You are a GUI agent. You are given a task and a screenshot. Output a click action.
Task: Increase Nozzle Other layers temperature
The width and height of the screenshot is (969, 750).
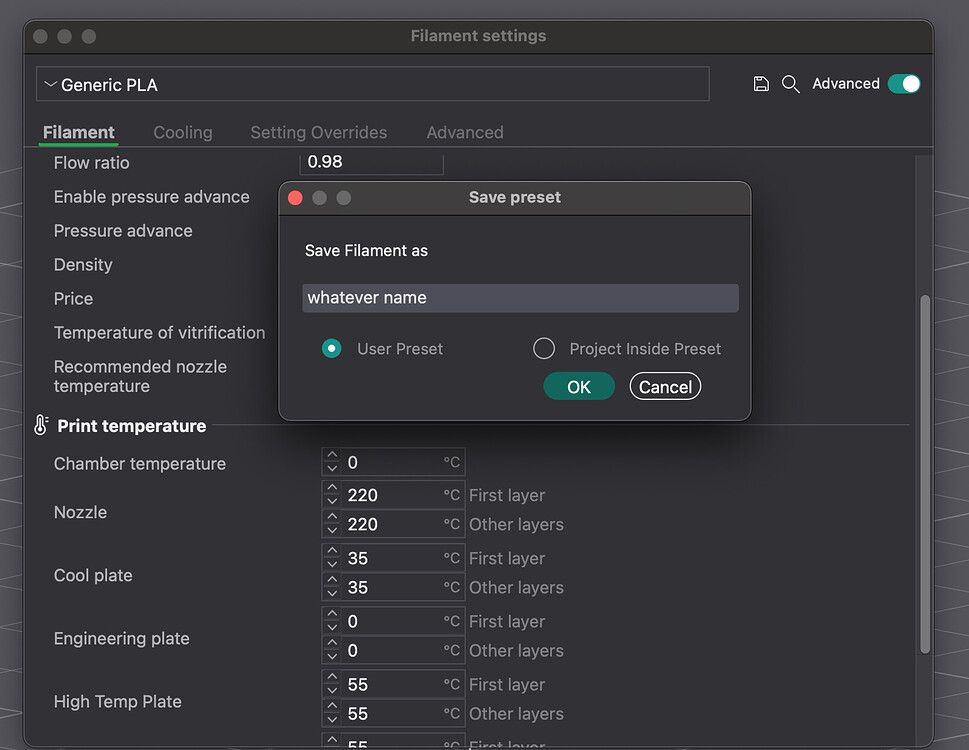tap(332, 516)
